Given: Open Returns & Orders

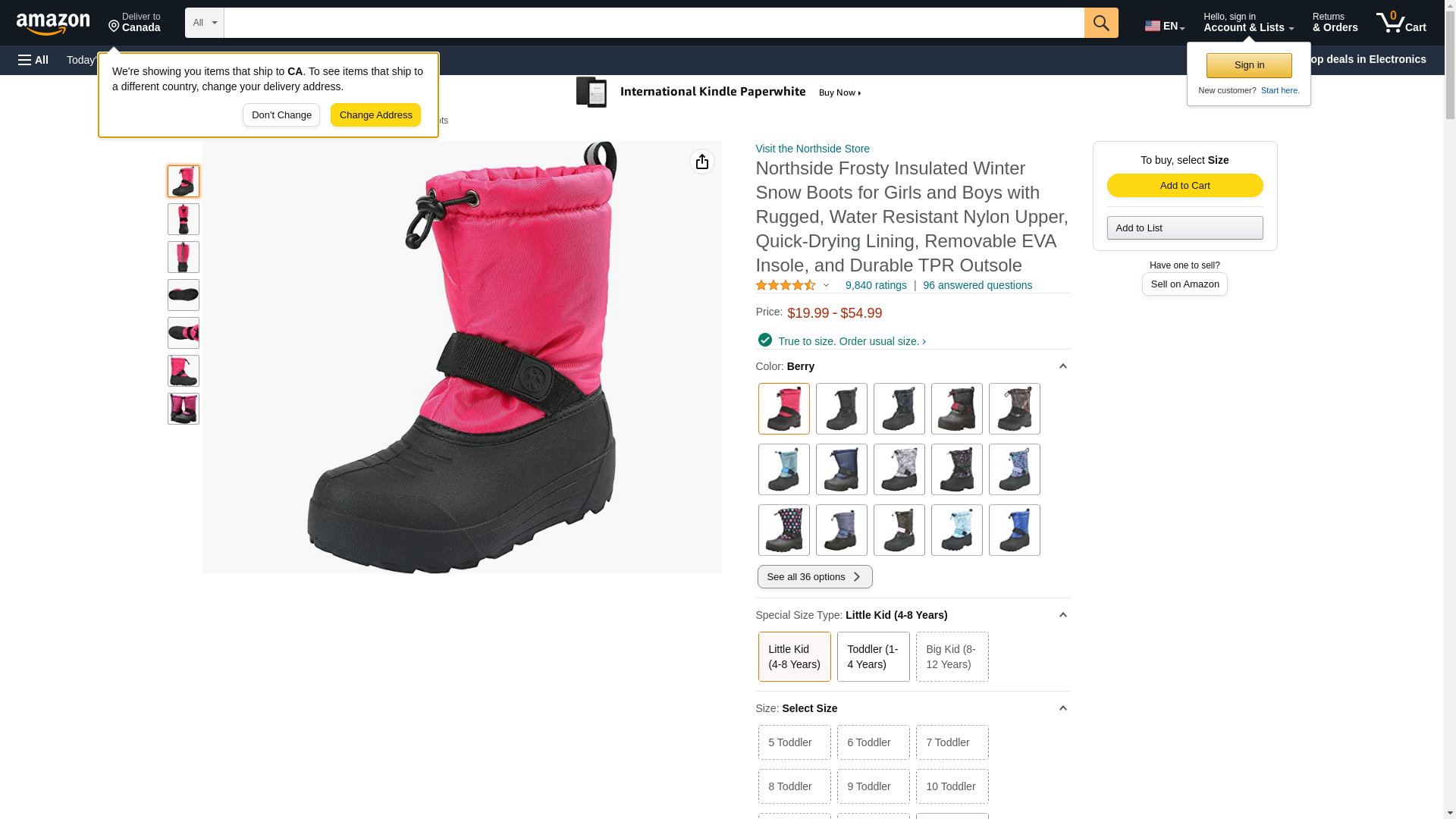Looking at the screenshot, I should (1335, 23).
